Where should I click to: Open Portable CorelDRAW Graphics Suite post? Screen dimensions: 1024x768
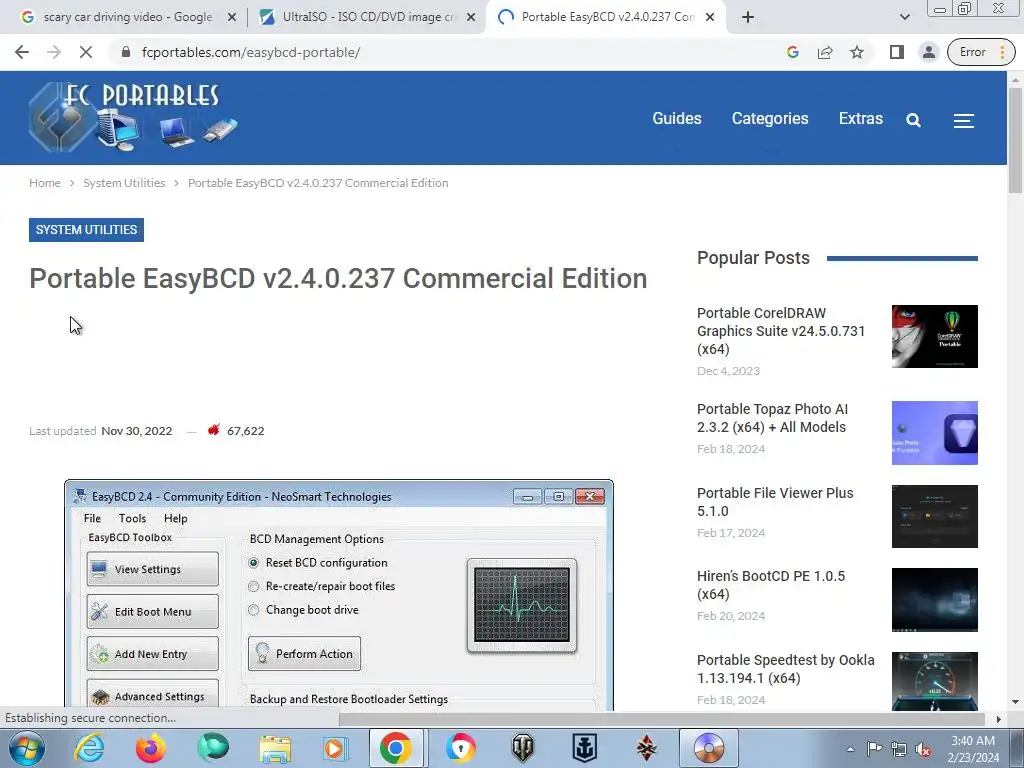click(x=781, y=331)
